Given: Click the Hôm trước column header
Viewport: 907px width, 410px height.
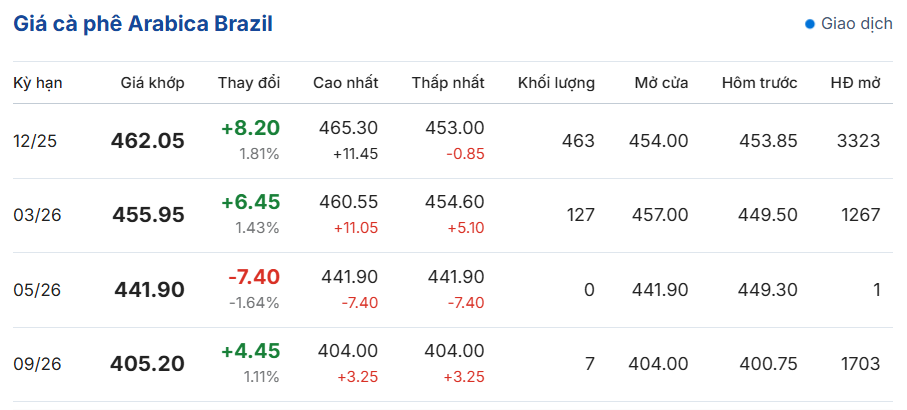Looking at the screenshot, I should click(759, 83).
